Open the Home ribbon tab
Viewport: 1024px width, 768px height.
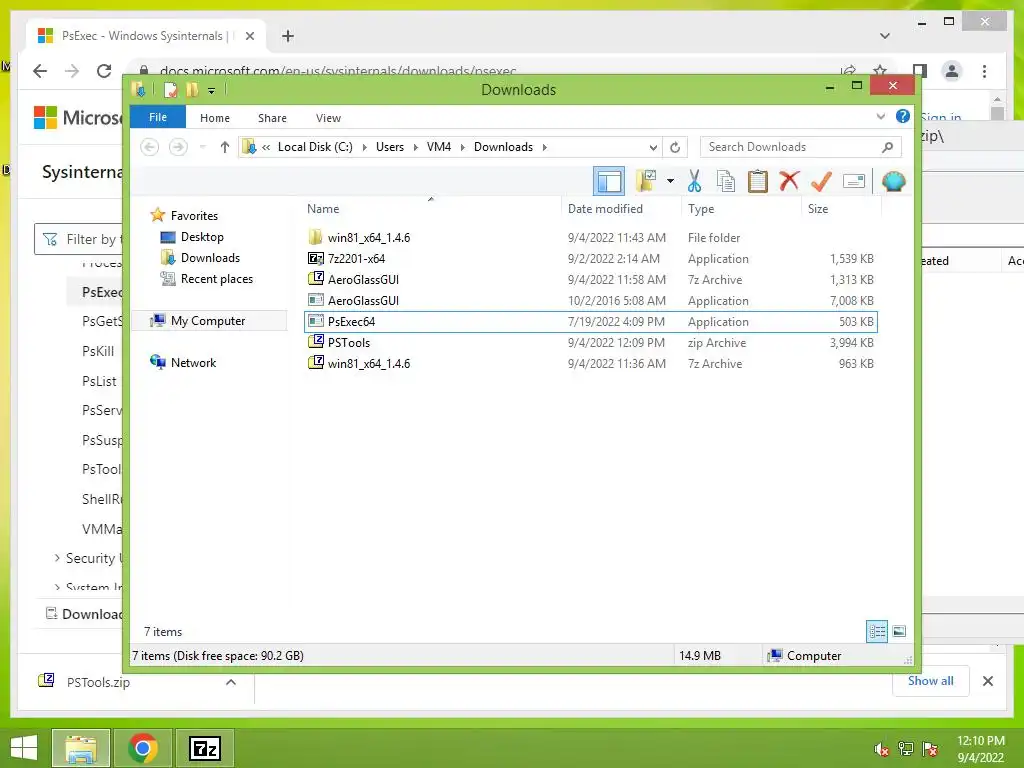coord(215,118)
